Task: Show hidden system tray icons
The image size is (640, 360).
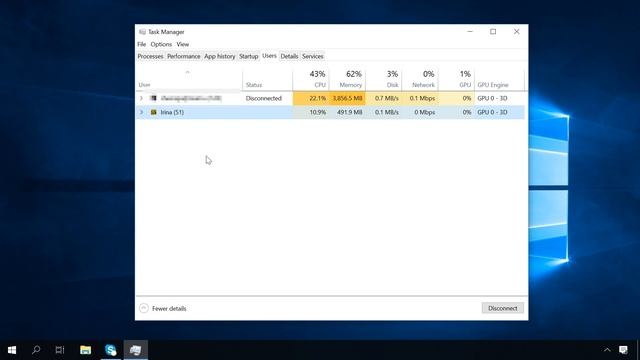Action: click(607, 350)
